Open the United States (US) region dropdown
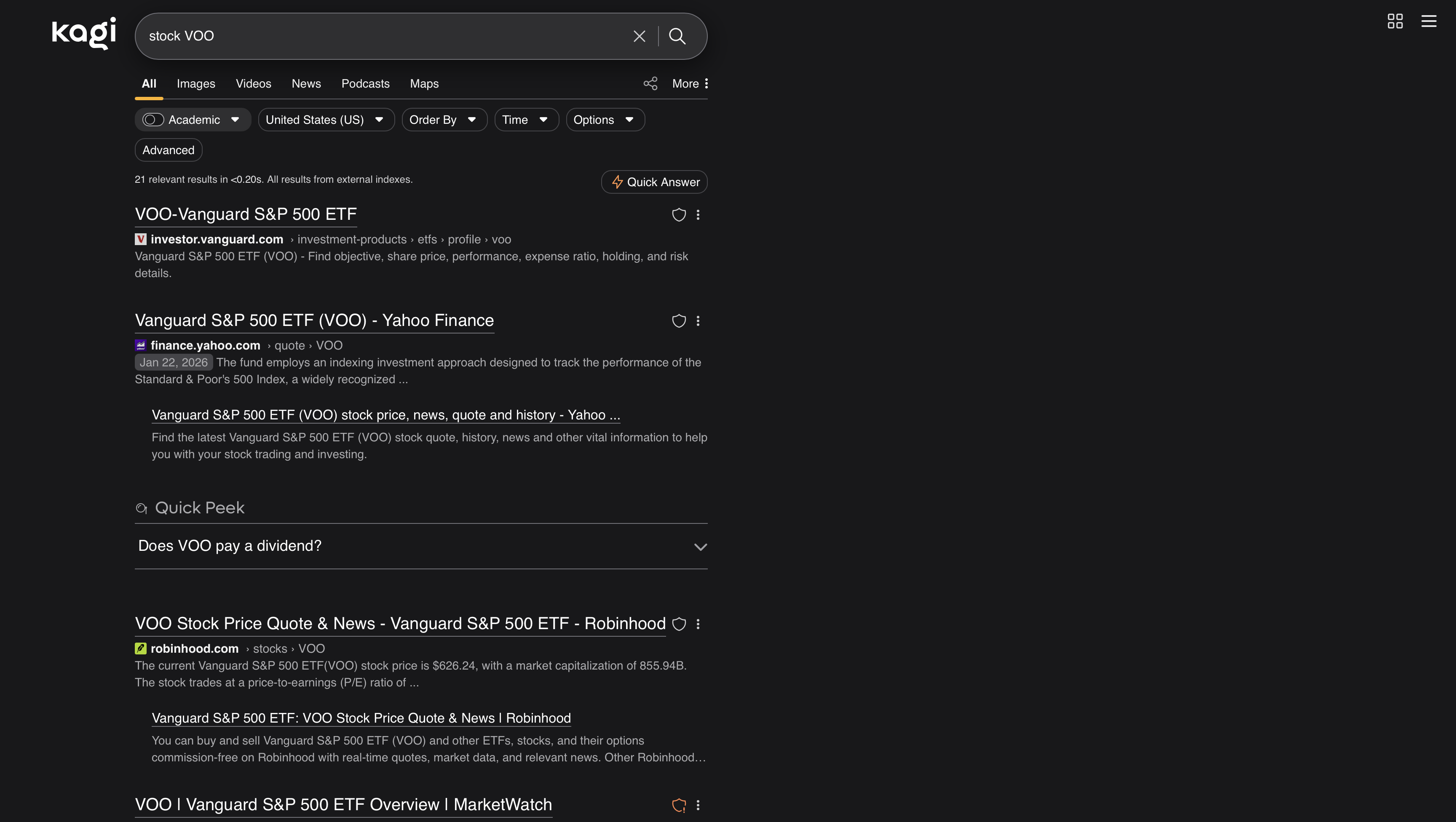This screenshot has height=822, width=1456. 326,119
